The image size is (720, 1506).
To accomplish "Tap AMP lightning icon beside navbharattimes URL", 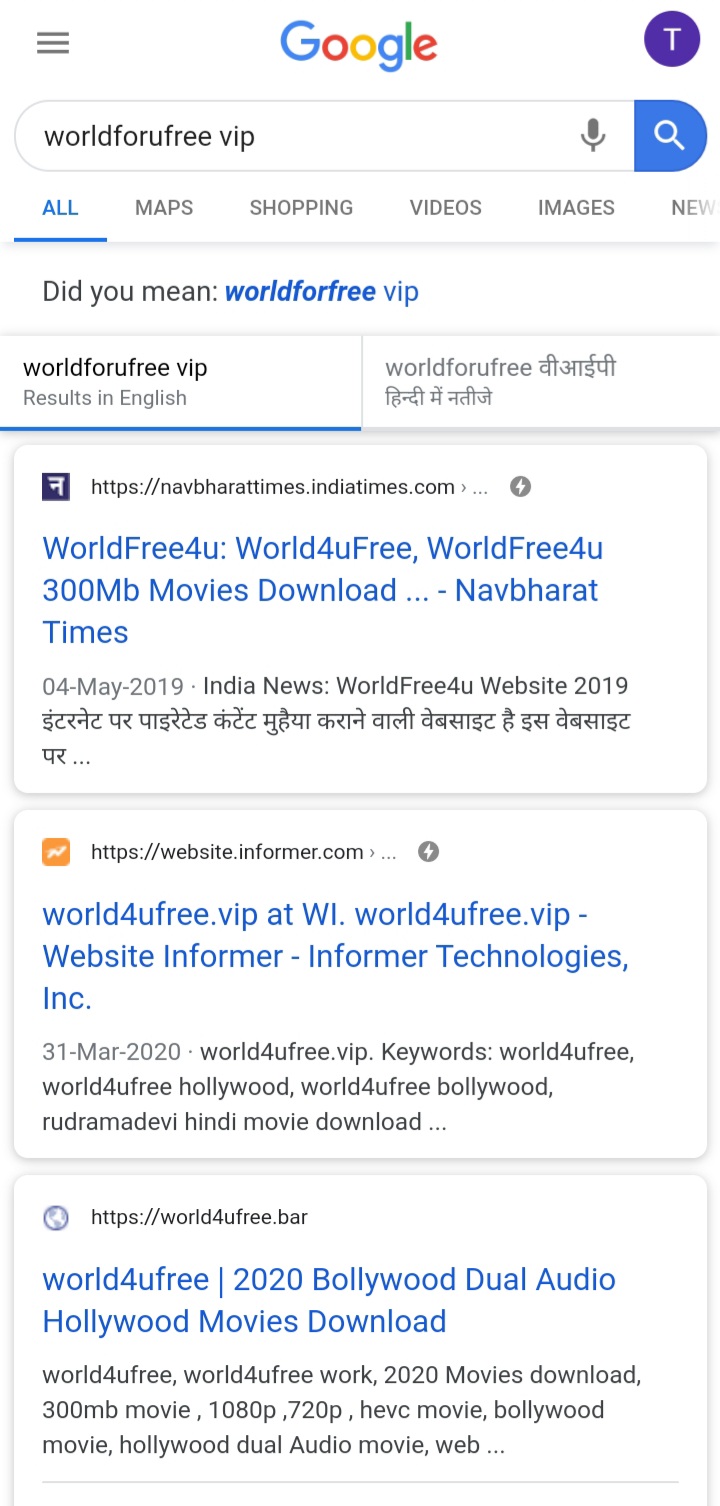I will point(520,487).
